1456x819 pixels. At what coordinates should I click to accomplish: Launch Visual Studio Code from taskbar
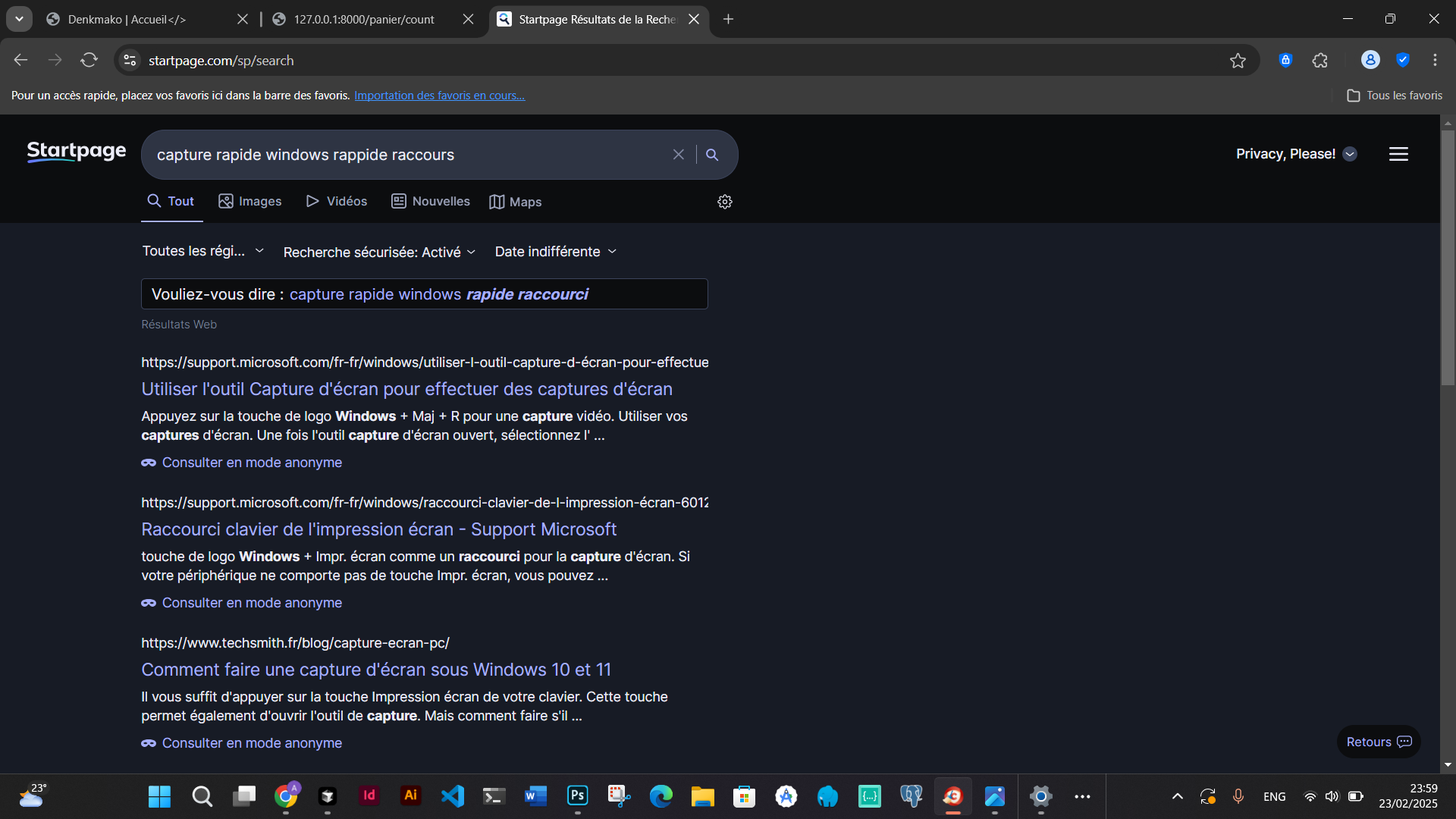[x=453, y=796]
